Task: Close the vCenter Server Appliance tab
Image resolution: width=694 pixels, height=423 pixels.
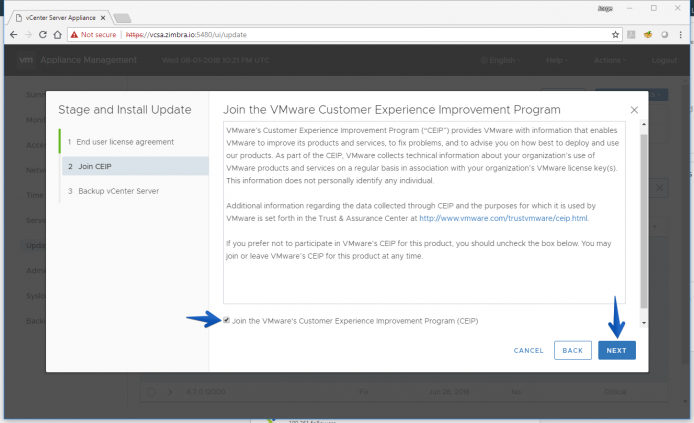Action: (103, 18)
